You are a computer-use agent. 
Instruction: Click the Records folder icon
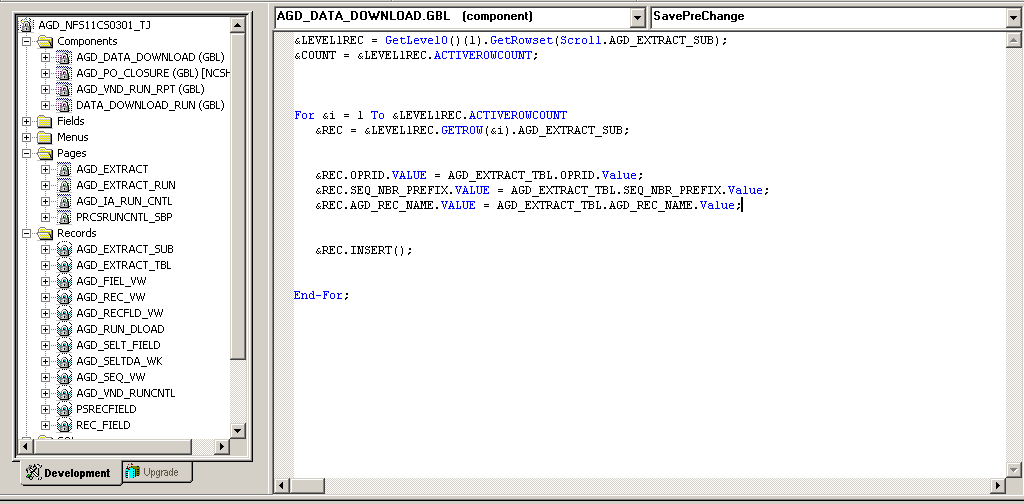click(x=45, y=233)
